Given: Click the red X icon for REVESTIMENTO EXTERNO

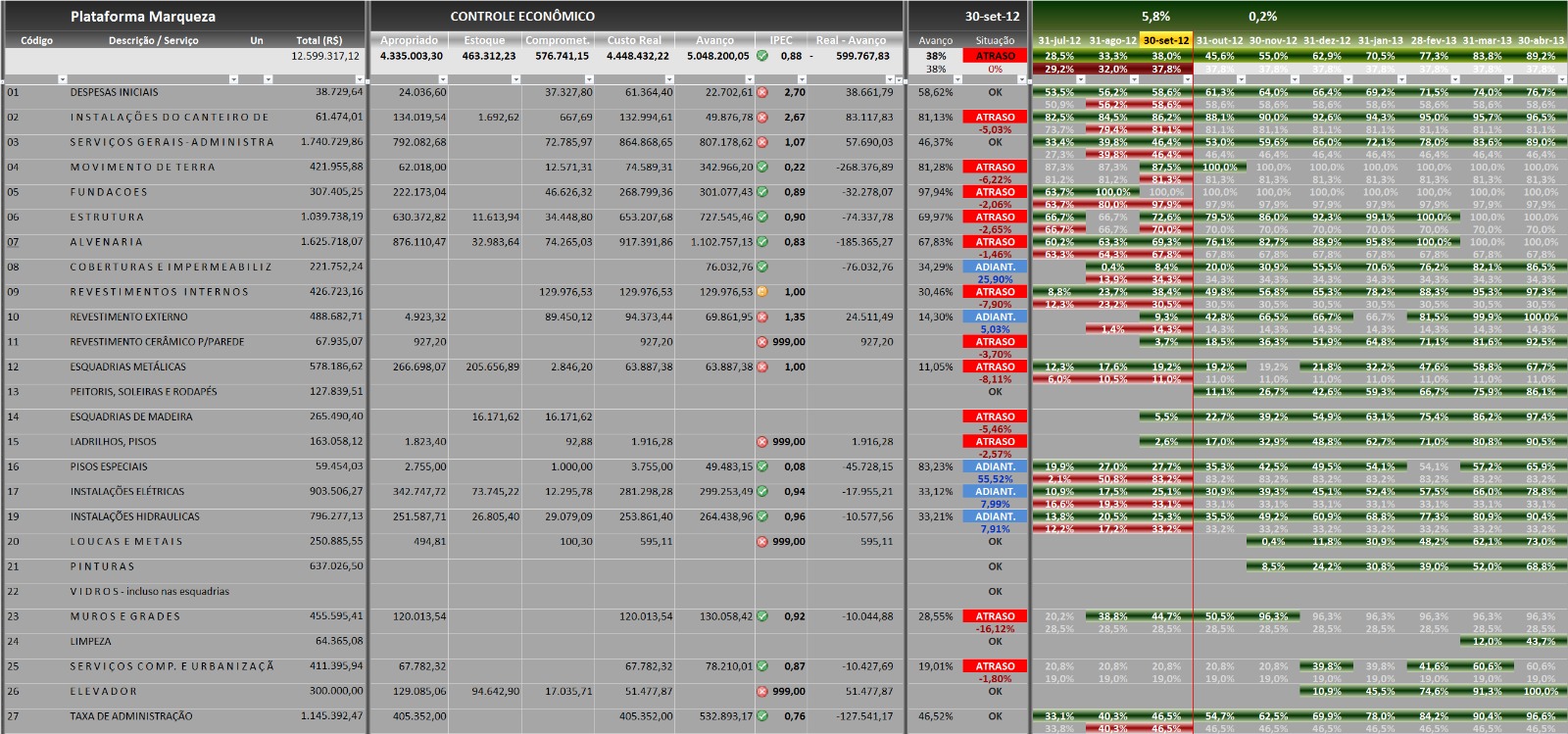Looking at the screenshot, I should pyautogui.click(x=762, y=318).
